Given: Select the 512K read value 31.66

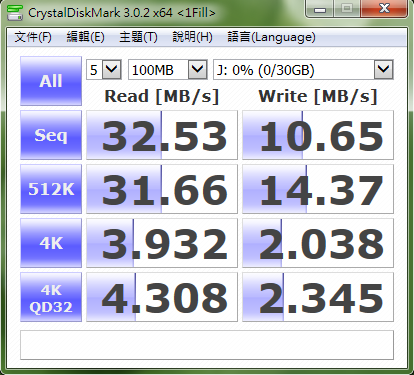Looking at the screenshot, I should point(162,189).
